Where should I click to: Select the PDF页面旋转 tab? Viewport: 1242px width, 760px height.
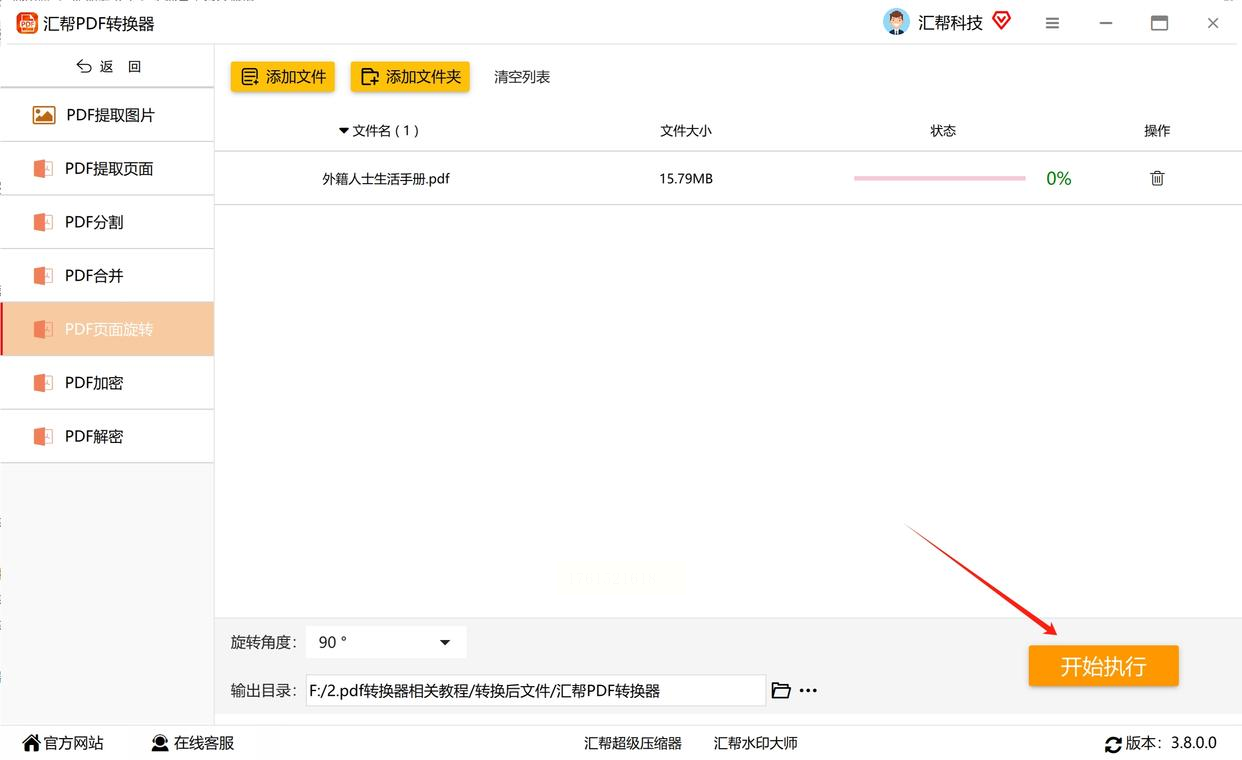(x=107, y=329)
